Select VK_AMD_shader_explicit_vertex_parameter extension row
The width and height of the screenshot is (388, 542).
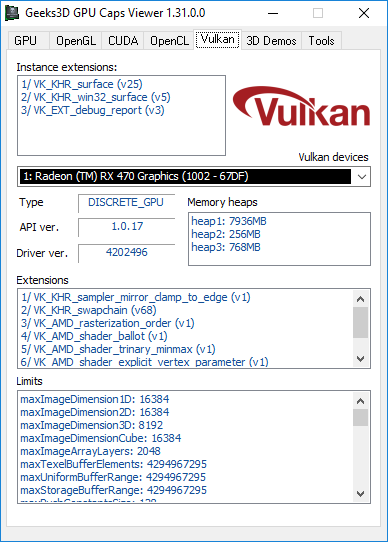pos(145,362)
